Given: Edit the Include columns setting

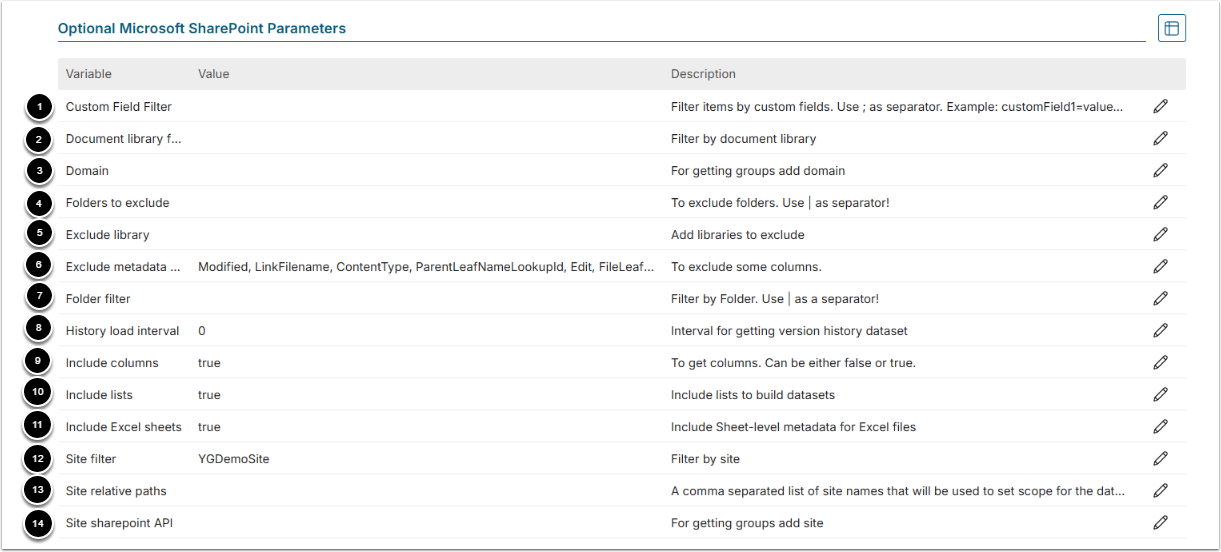Looking at the screenshot, I should 1160,362.
